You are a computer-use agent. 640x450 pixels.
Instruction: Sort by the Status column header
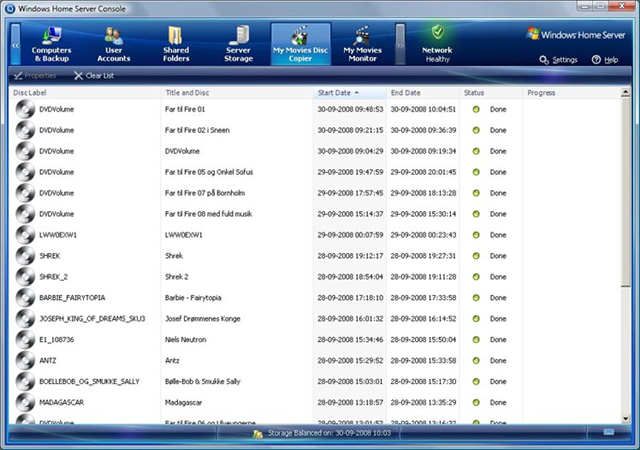pos(491,93)
